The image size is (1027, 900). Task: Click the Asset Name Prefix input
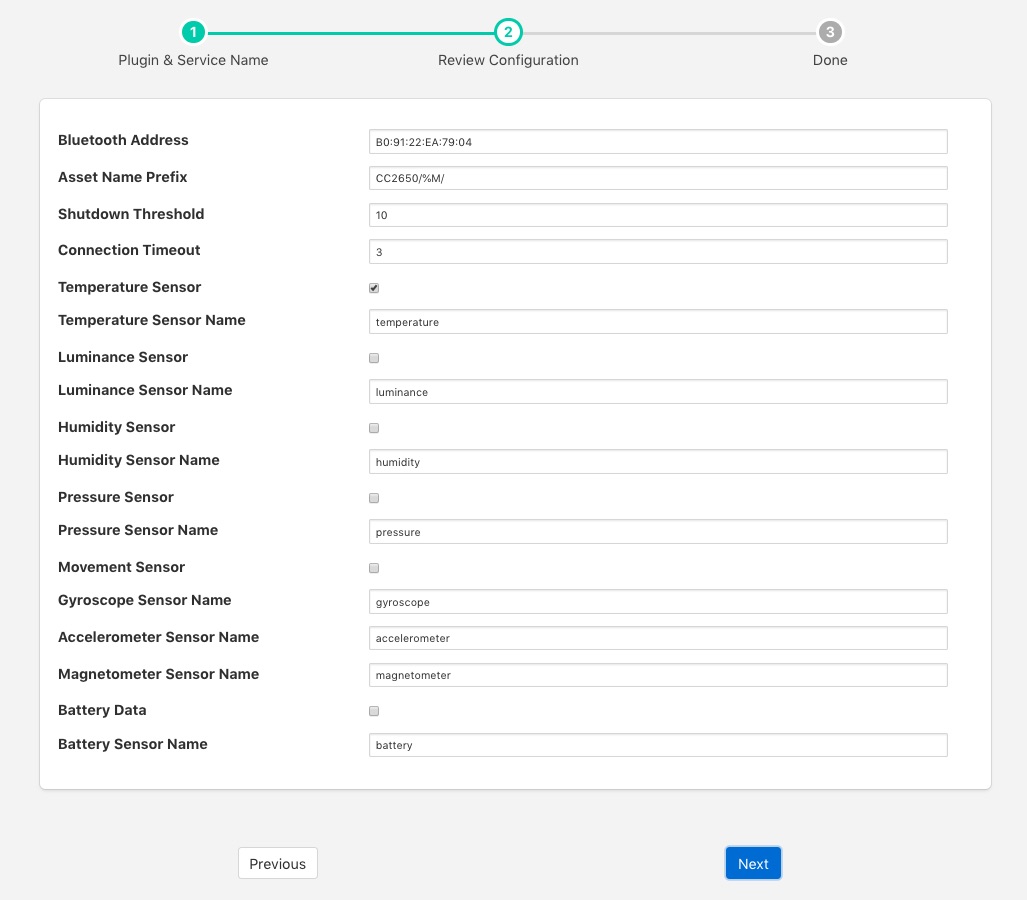pyautogui.click(x=657, y=178)
